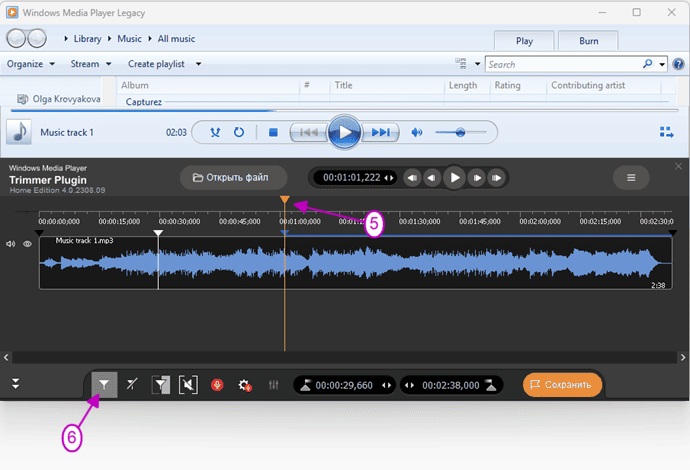
Task: Expand the search options dropdown arrow
Action: 662,64
